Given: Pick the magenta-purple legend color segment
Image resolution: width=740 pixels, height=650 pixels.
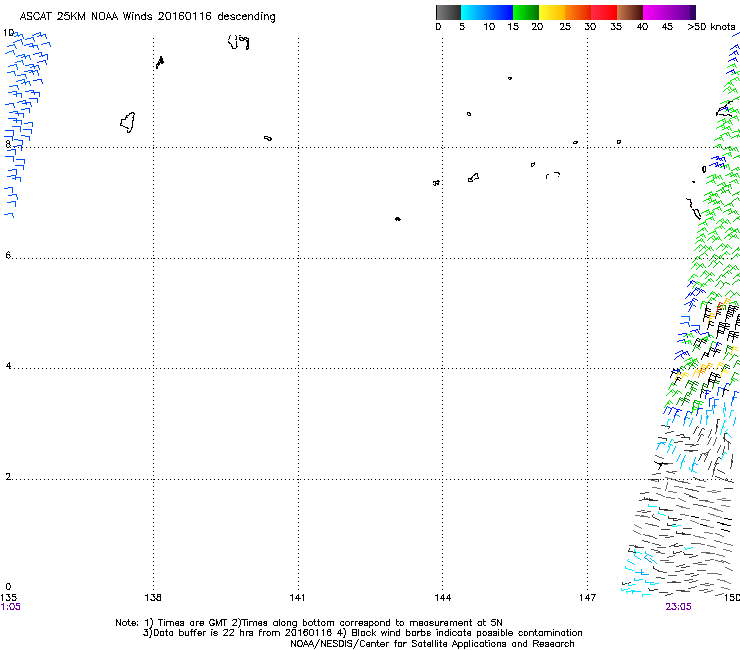Looking at the screenshot, I should point(669,12).
